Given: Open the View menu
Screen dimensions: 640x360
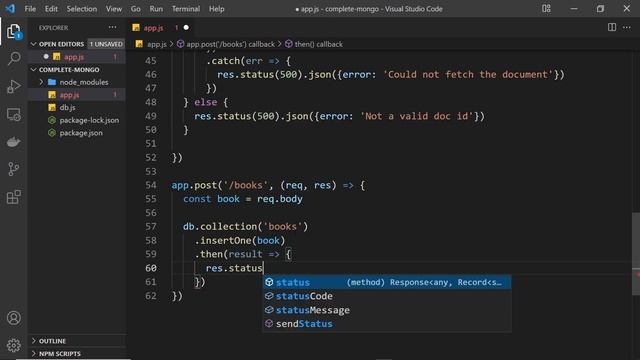Looking at the screenshot, I should click(114, 9).
